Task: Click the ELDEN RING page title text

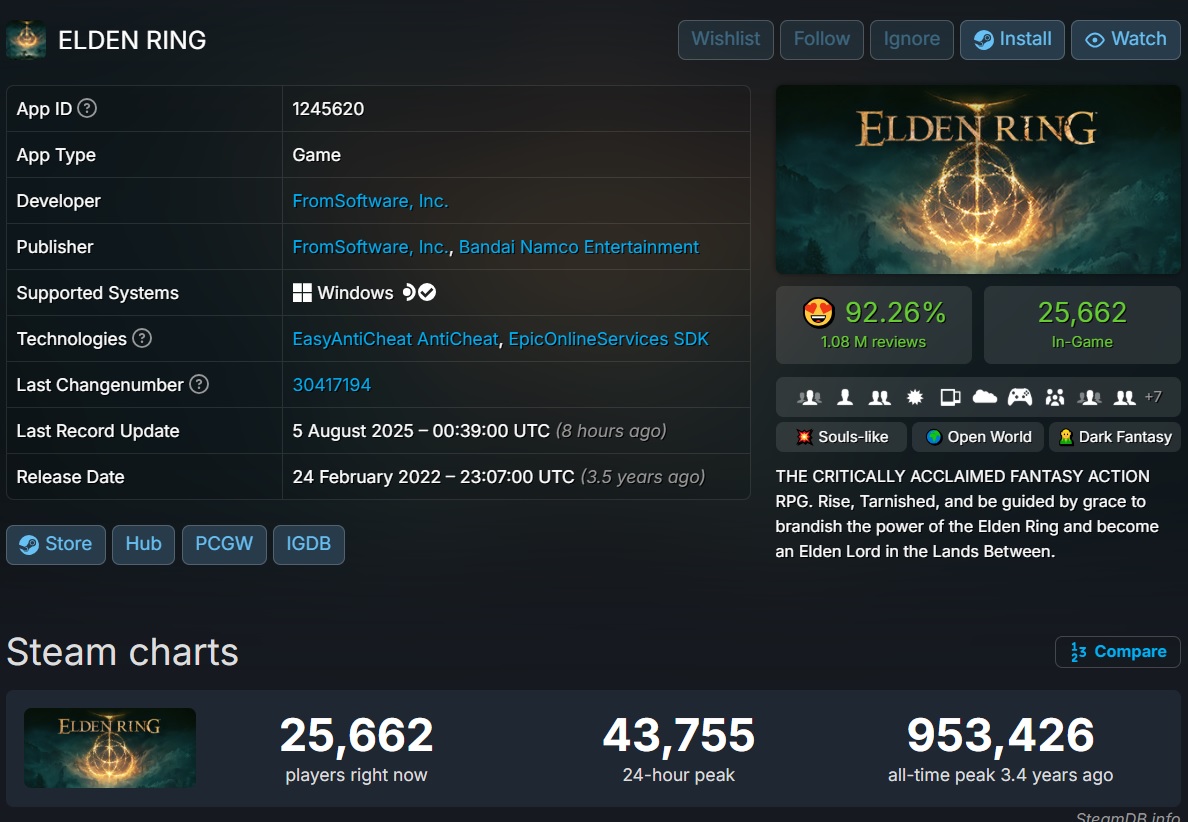Action: click(132, 39)
